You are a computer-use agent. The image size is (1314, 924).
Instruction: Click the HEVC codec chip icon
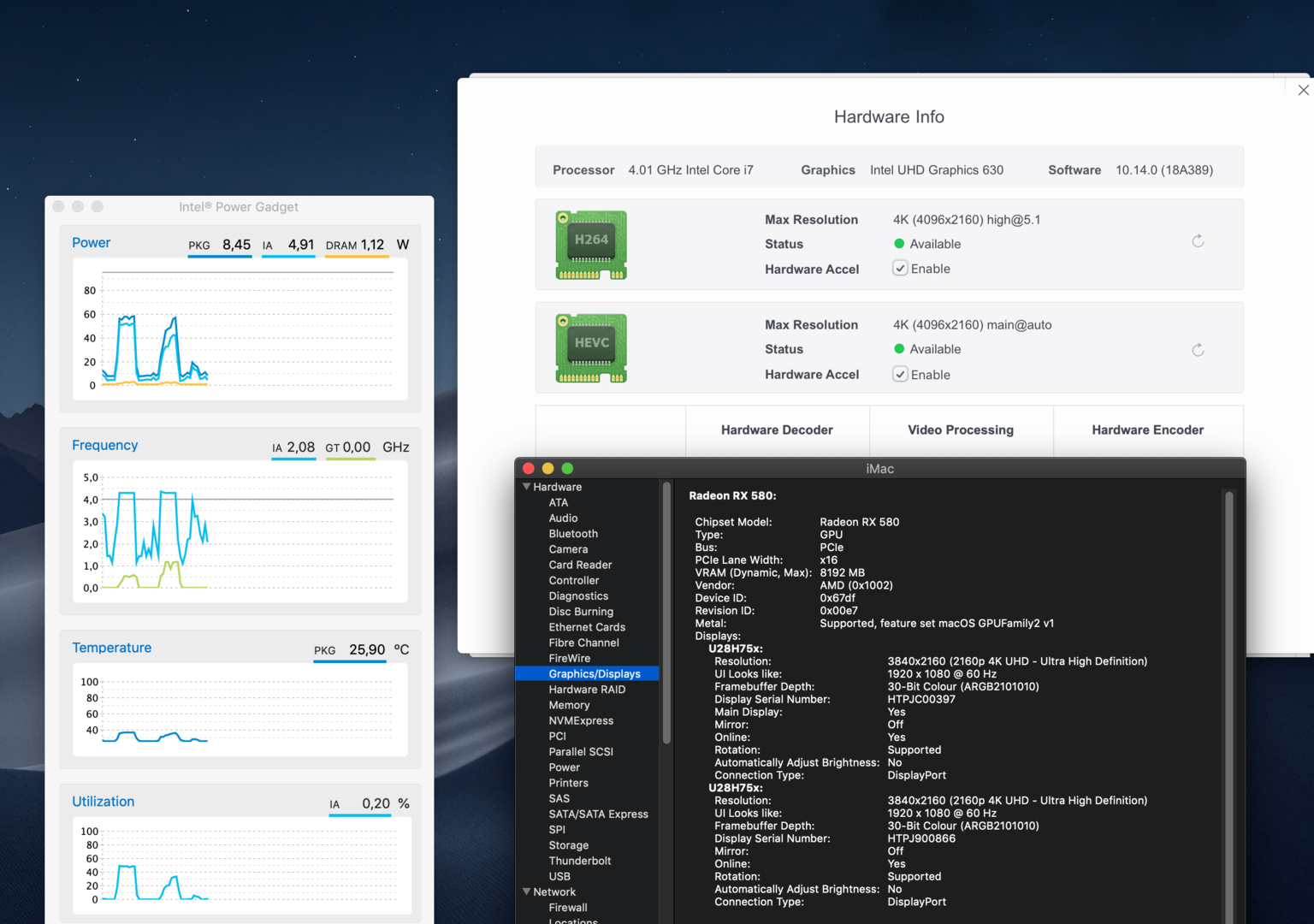point(591,348)
